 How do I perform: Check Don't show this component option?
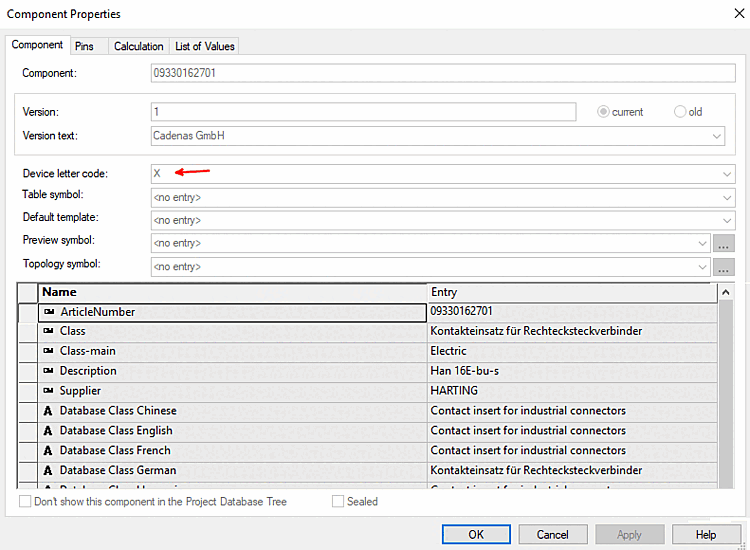tap(25, 501)
